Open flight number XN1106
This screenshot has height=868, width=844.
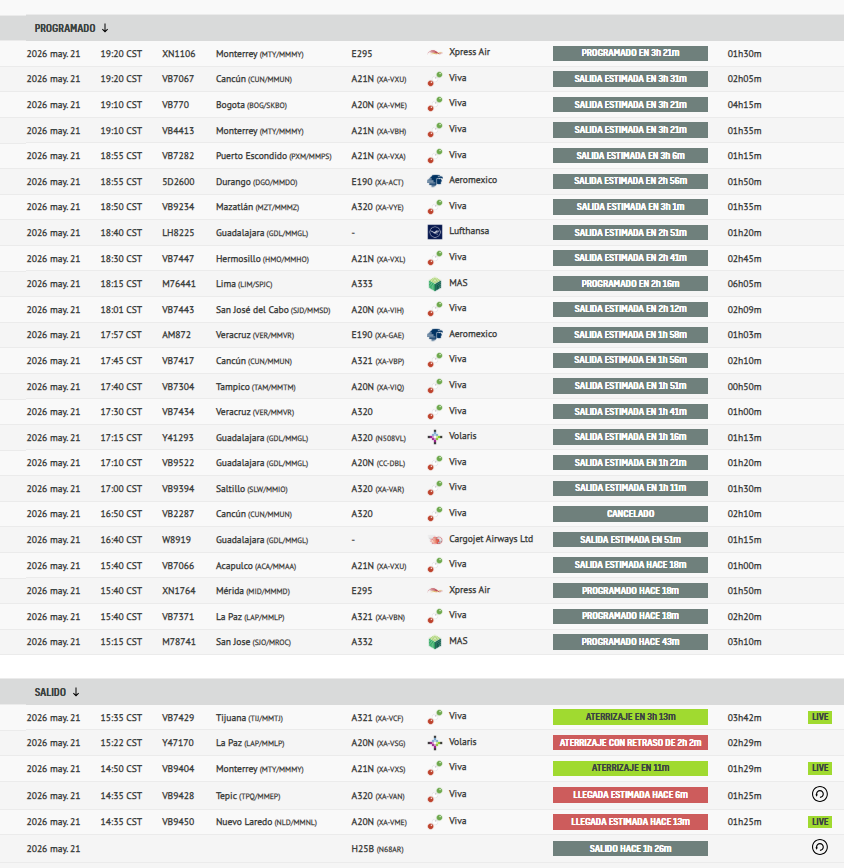click(179, 54)
